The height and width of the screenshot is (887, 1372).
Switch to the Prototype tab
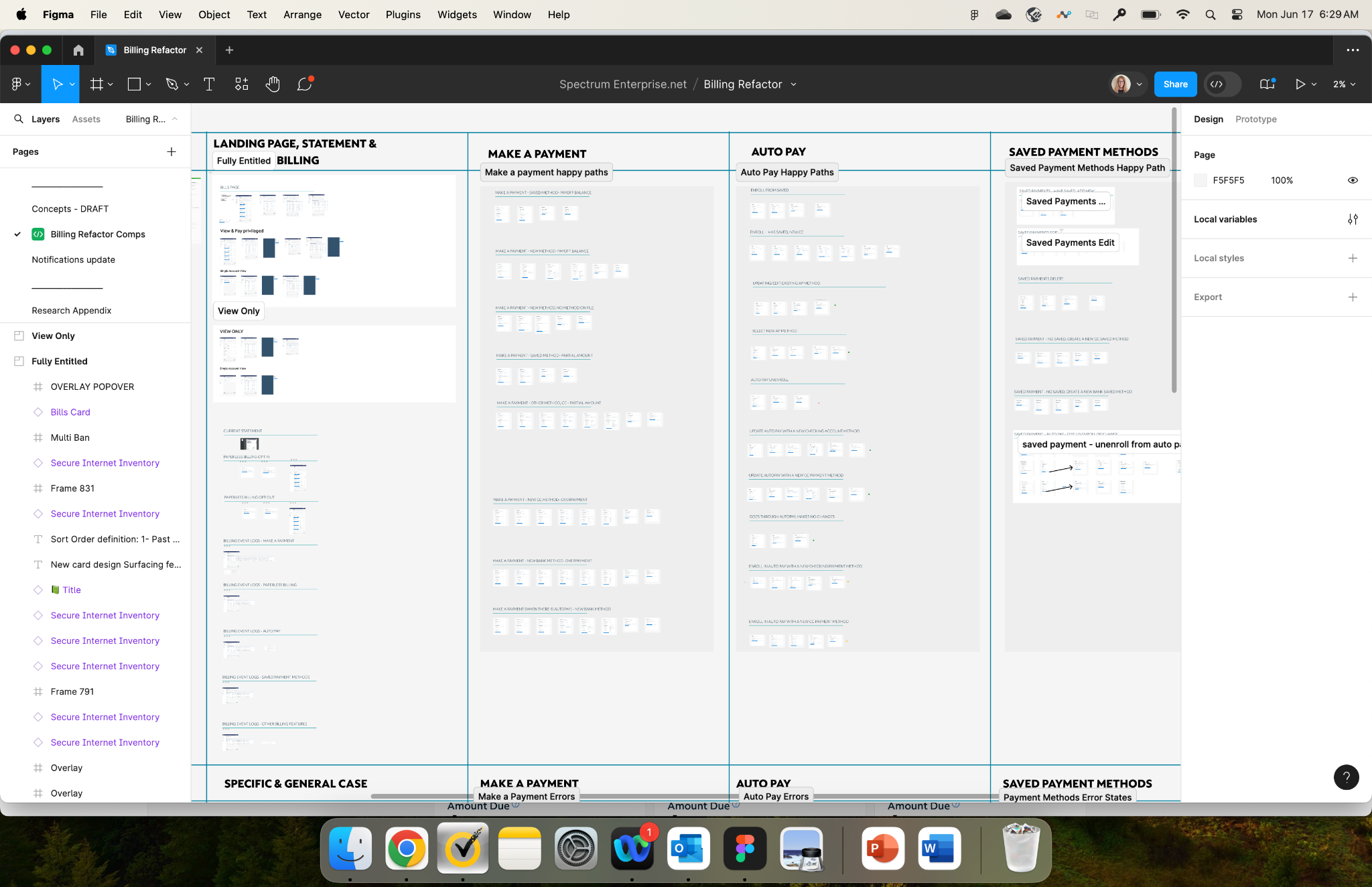[1255, 119]
